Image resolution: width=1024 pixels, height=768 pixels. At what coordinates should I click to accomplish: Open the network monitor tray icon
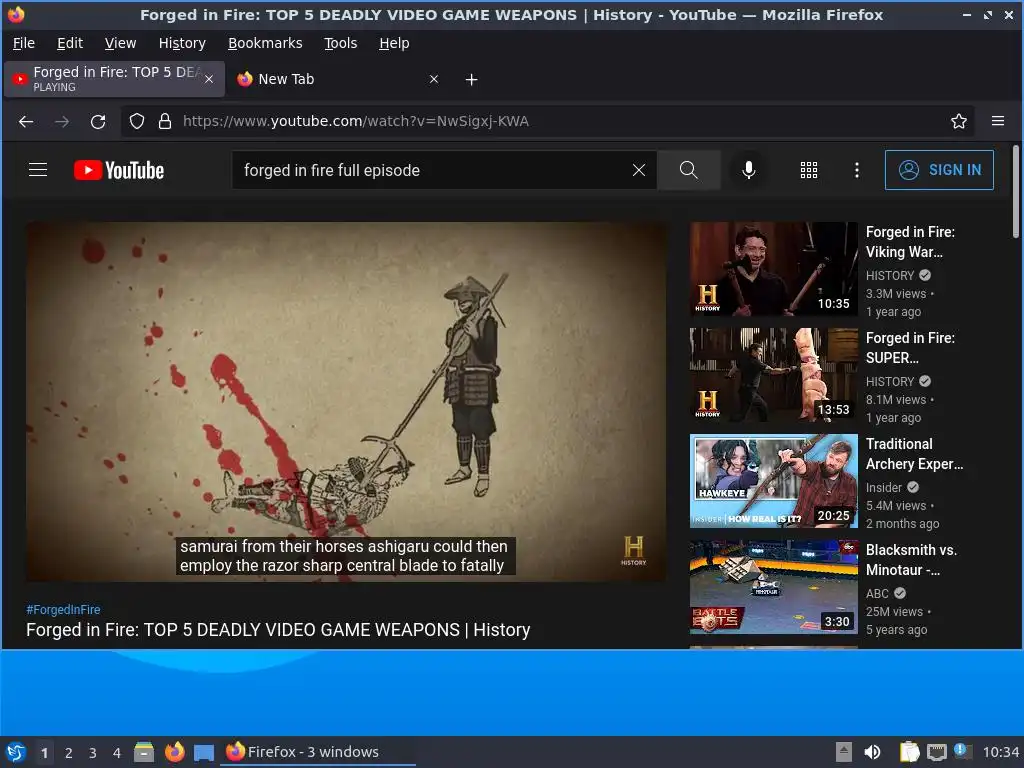(936, 752)
